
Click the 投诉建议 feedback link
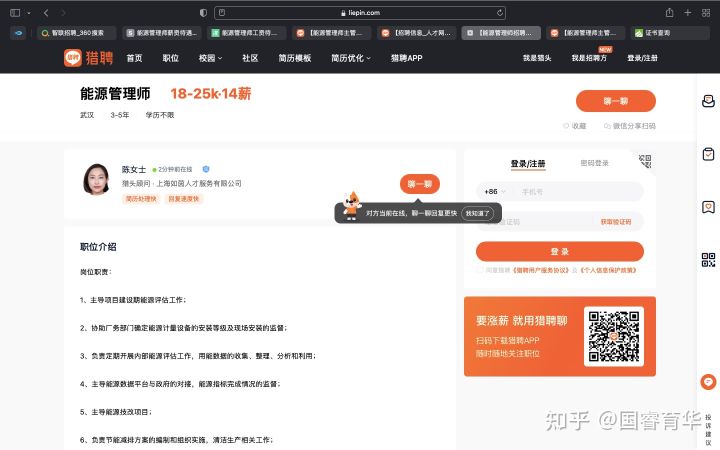[708, 429]
